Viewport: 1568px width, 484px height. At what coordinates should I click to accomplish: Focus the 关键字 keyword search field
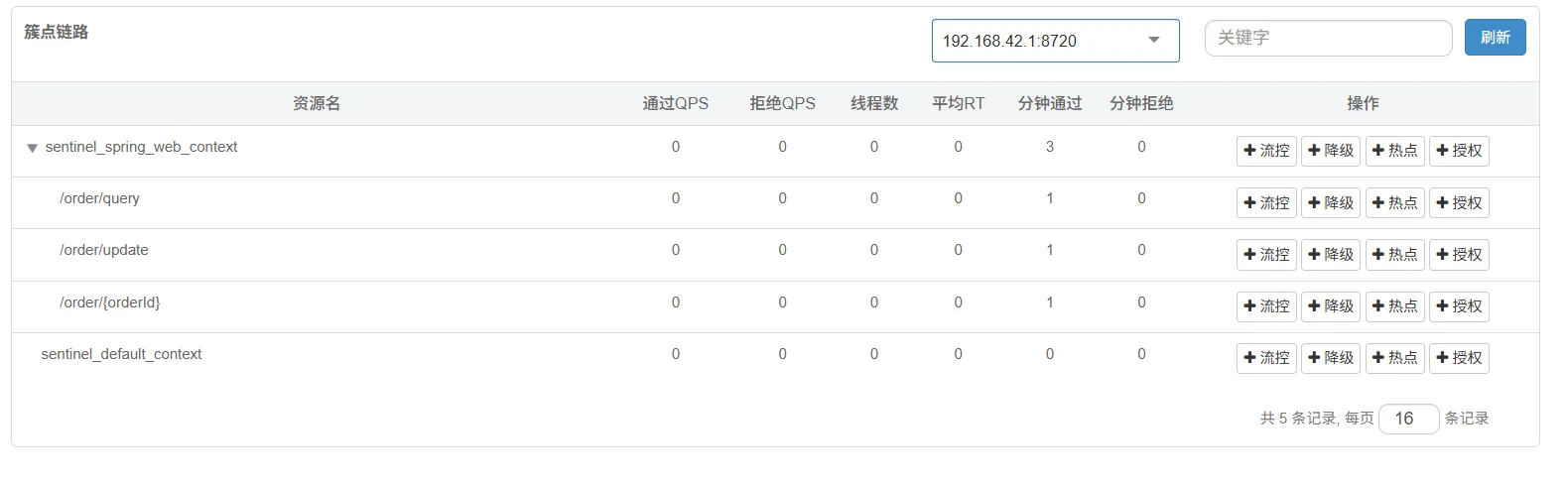[1328, 38]
